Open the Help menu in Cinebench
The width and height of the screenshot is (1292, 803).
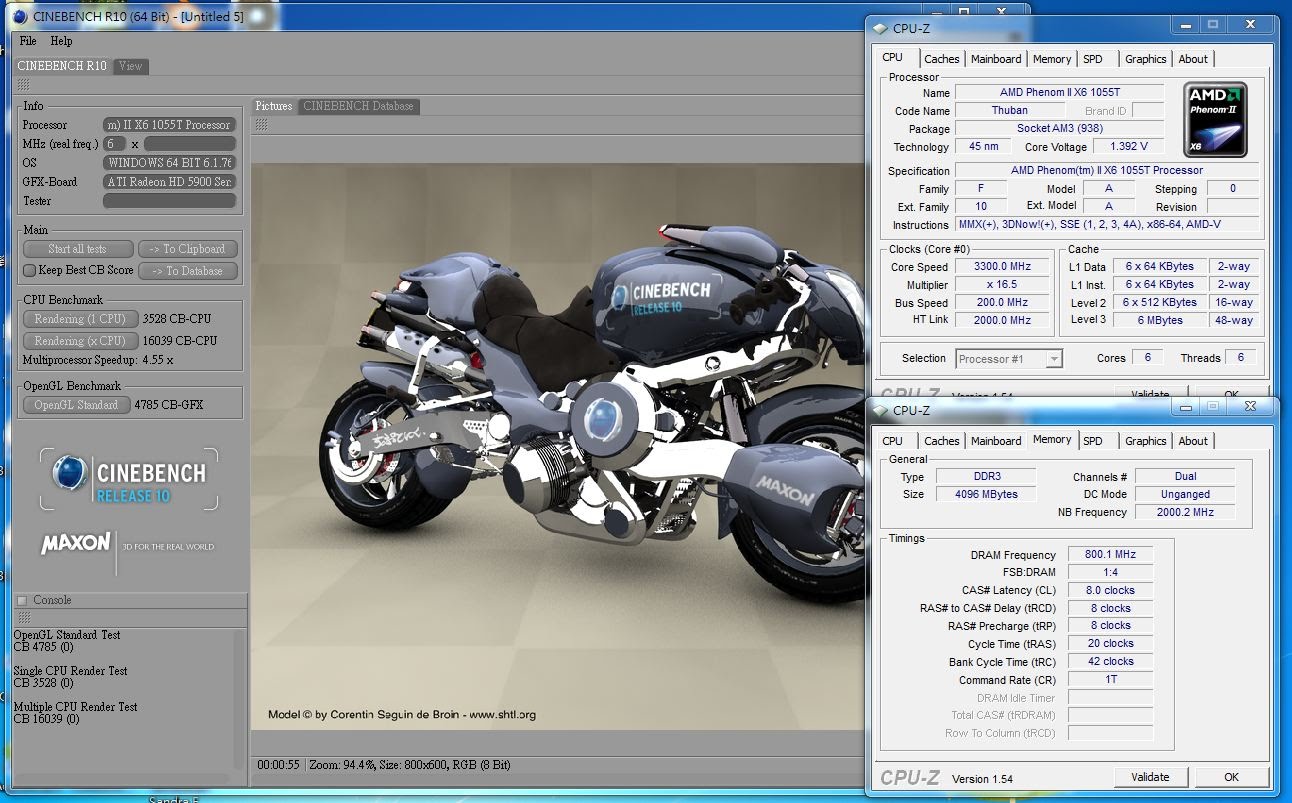[x=61, y=41]
